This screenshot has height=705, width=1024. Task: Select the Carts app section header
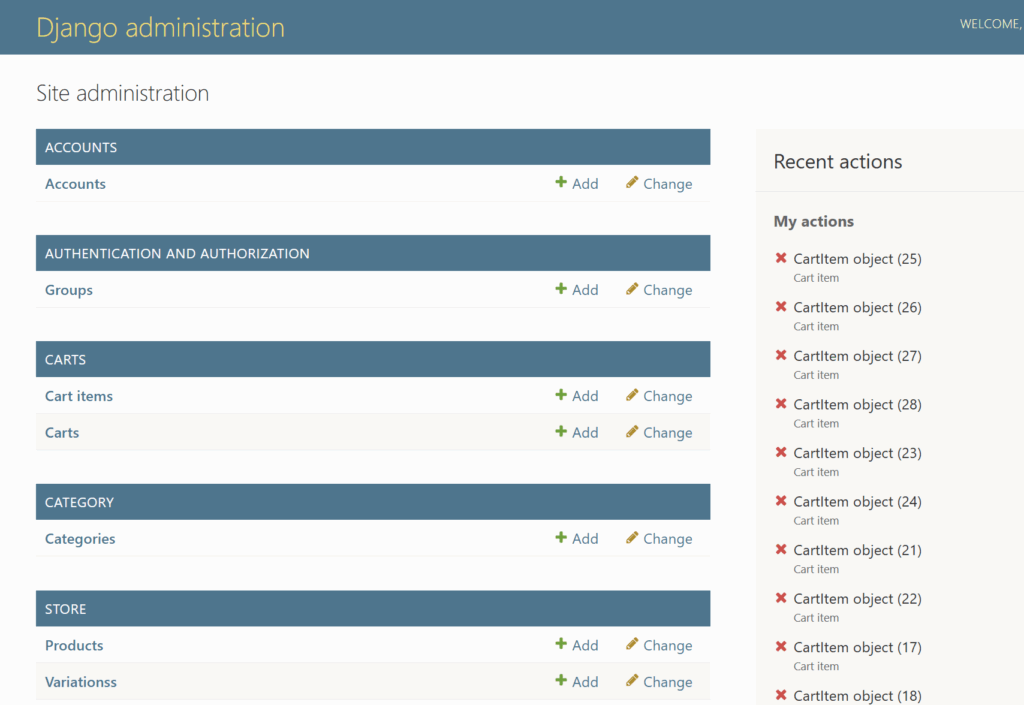point(66,360)
